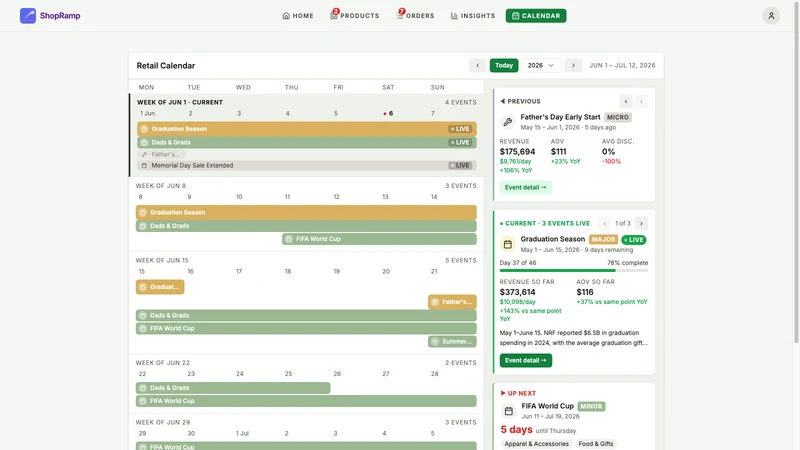
Task: Open the Products tab
Action: 355,16
